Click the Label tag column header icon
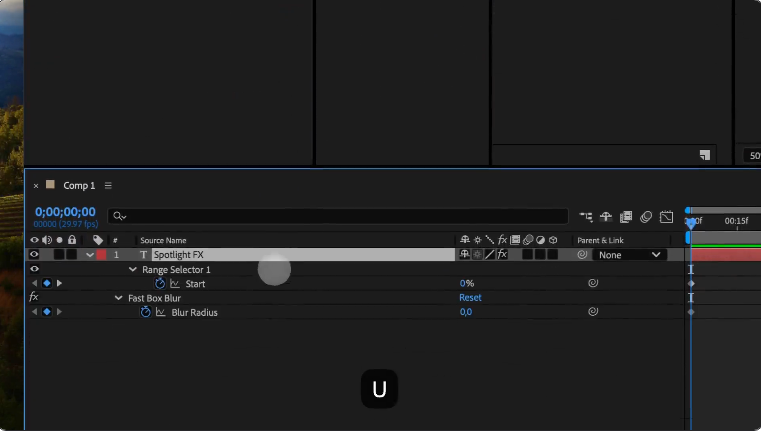The height and width of the screenshot is (434, 761). click(98, 240)
